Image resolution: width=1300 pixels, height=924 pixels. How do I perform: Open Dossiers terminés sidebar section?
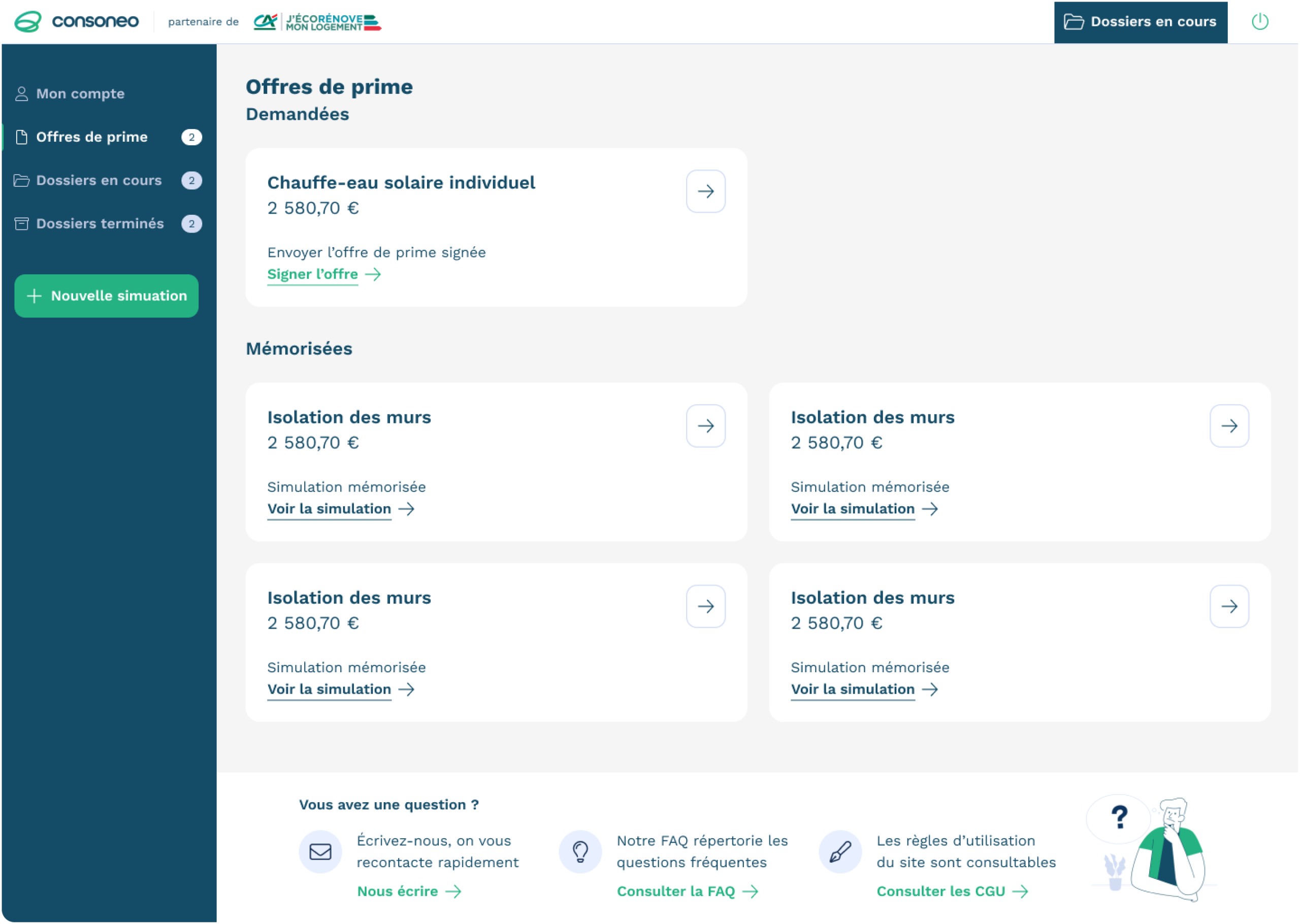tap(100, 223)
